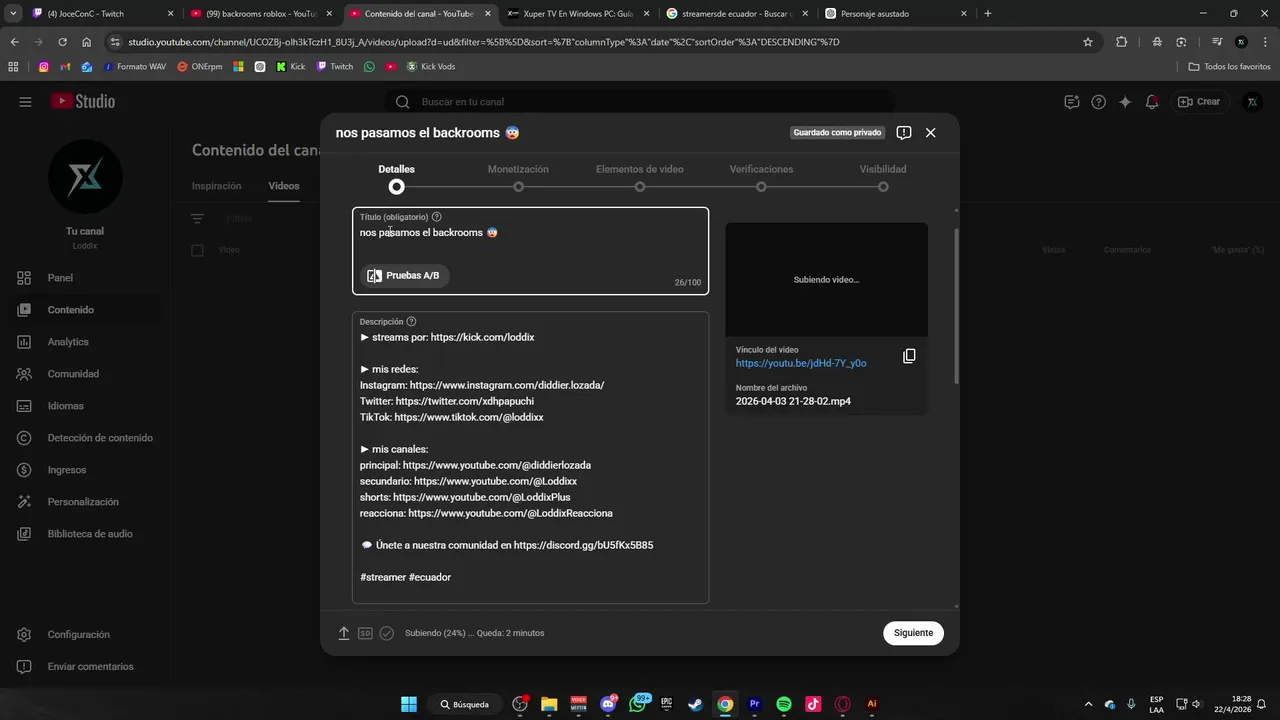
Task: Click the Siguiente button
Action: (913, 633)
